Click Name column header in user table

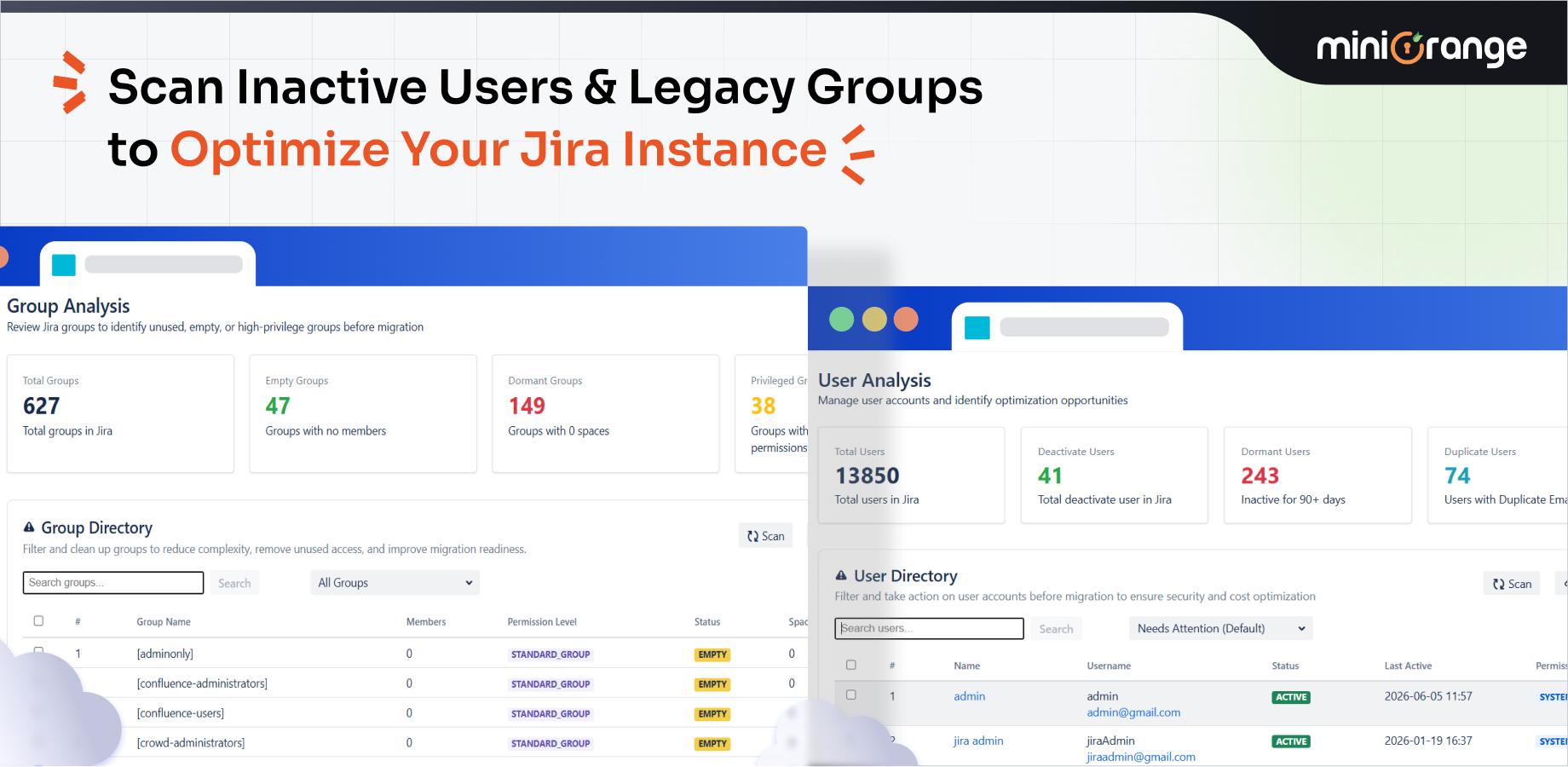[x=966, y=666]
